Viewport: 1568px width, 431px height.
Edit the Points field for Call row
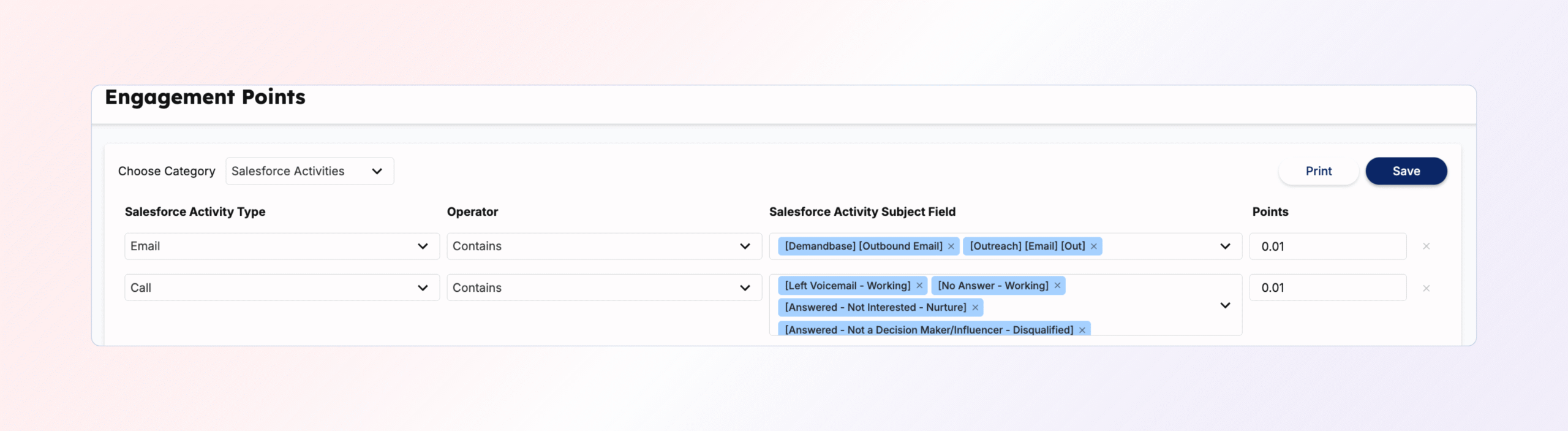point(1327,288)
